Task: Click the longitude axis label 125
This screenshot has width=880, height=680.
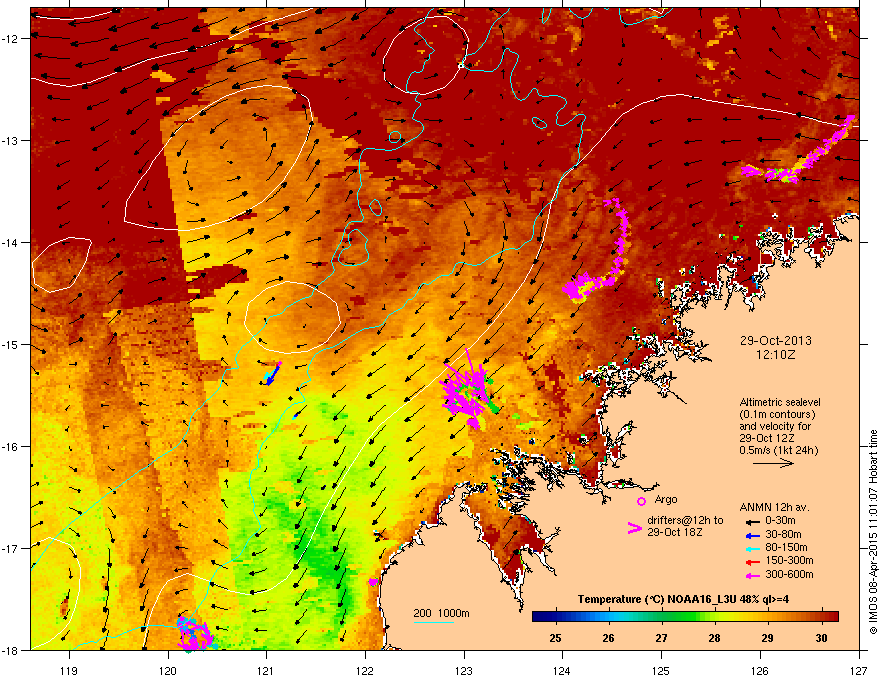Action: tap(661, 671)
